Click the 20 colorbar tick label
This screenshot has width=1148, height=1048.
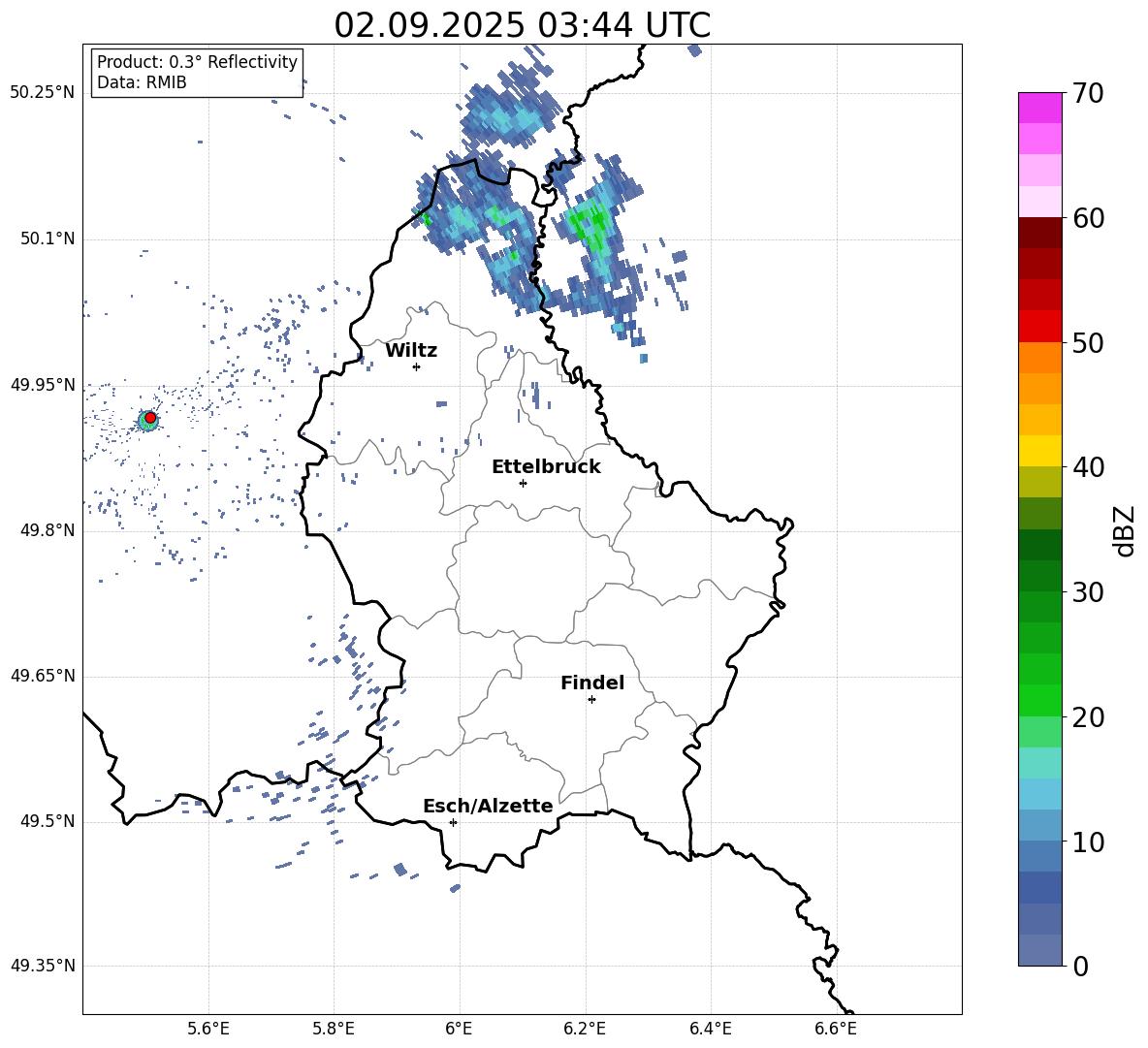pos(1088,717)
